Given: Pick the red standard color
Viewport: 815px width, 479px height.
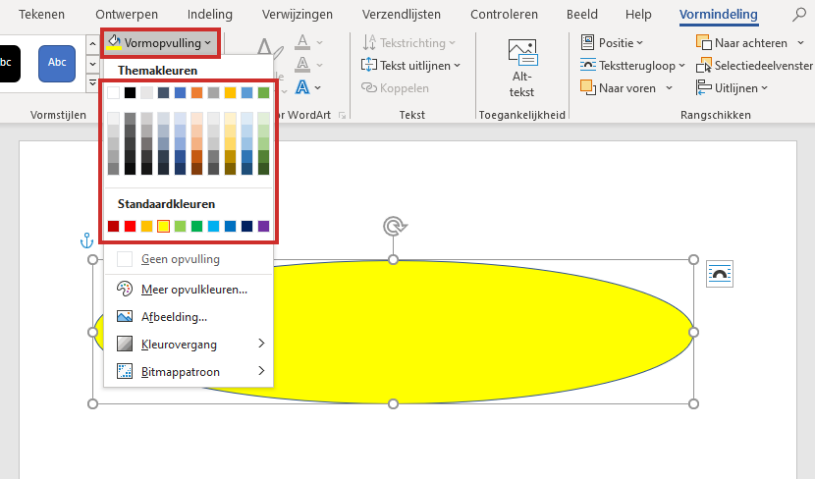Looking at the screenshot, I should [x=130, y=226].
